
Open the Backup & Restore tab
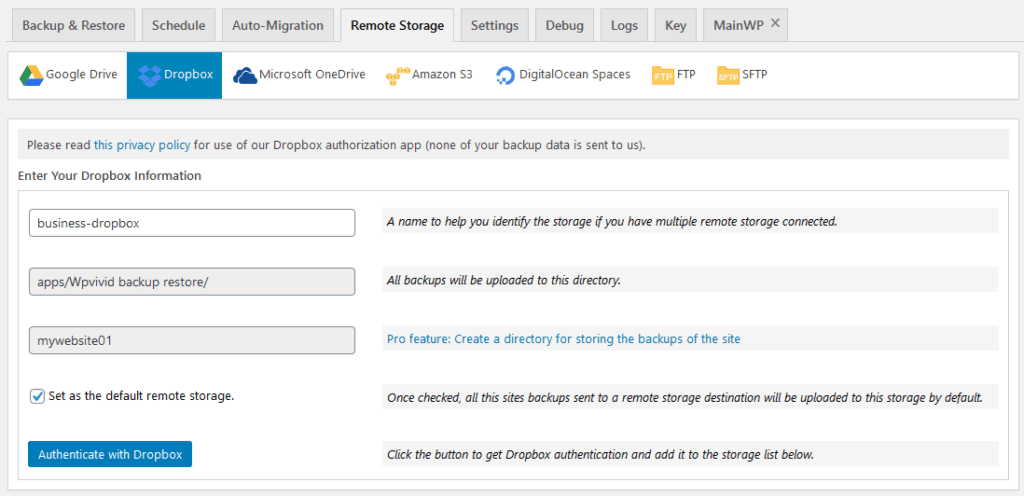73,25
